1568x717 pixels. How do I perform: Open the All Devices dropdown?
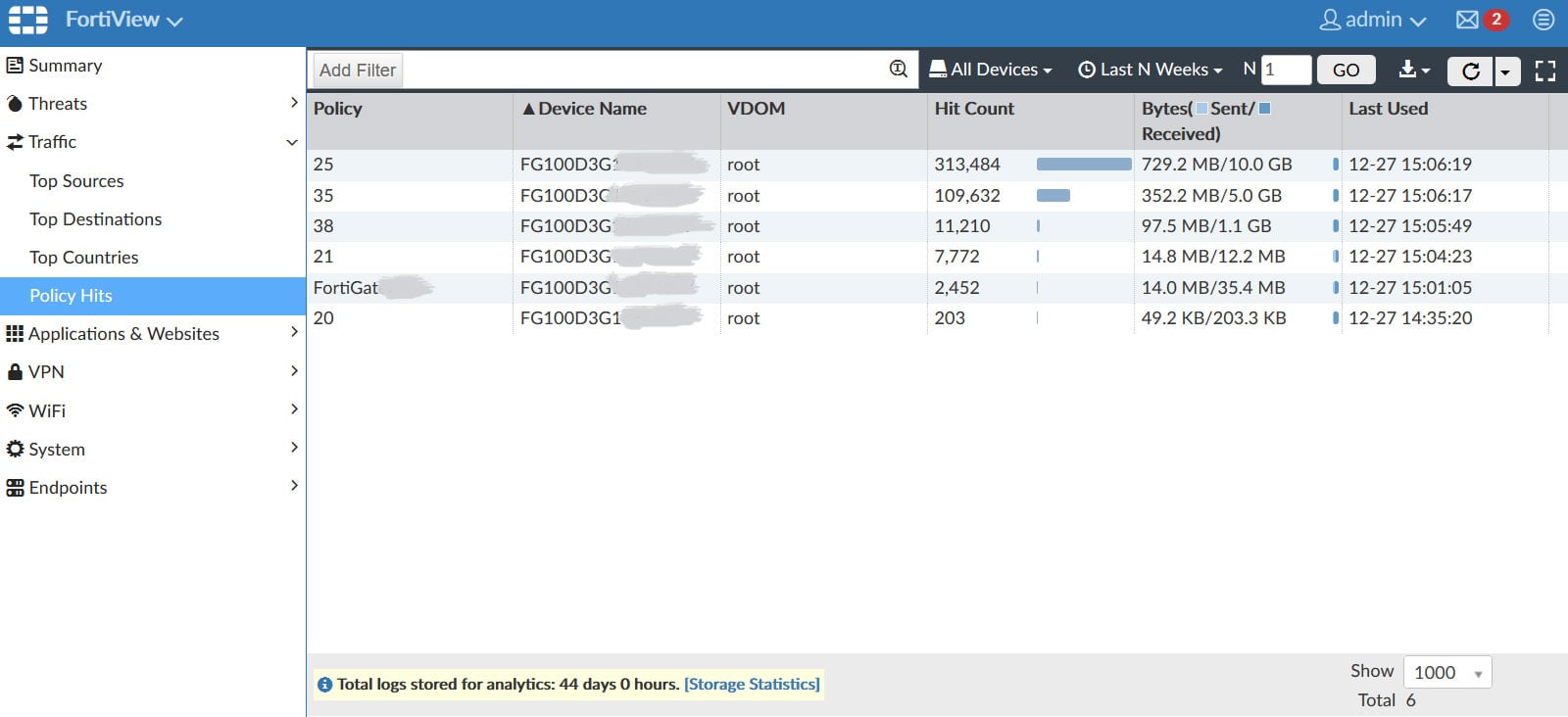point(990,70)
